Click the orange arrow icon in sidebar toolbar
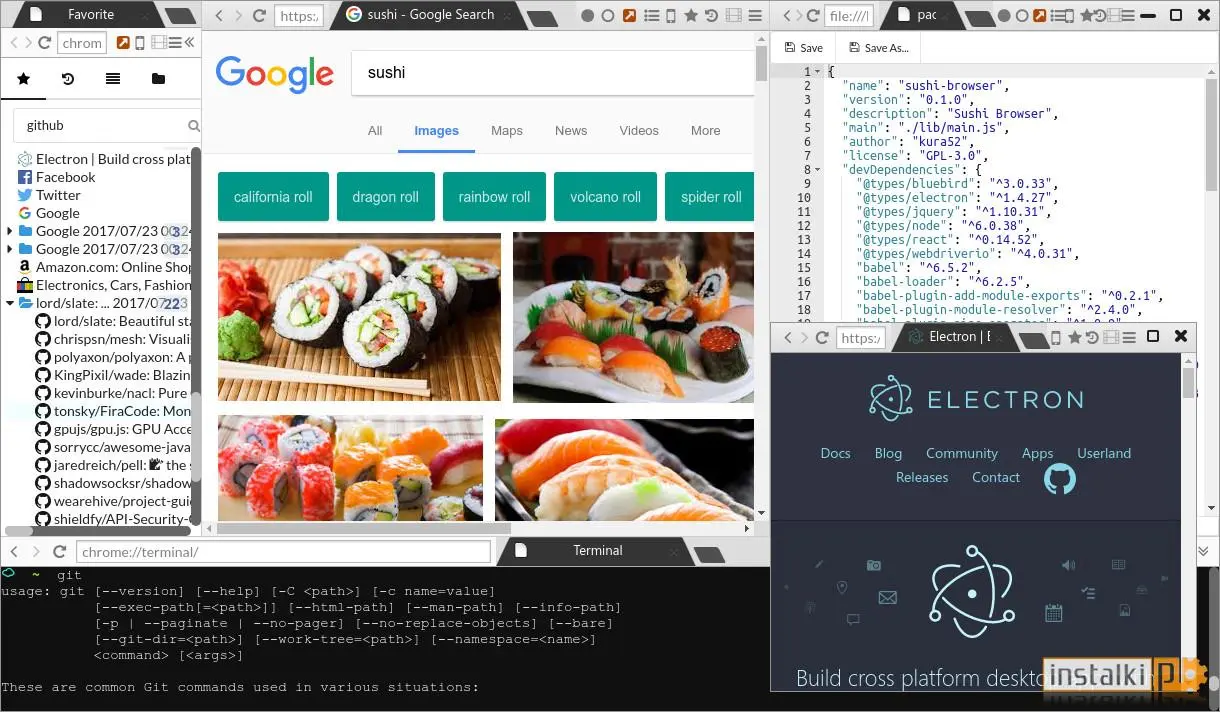 [123, 43]
